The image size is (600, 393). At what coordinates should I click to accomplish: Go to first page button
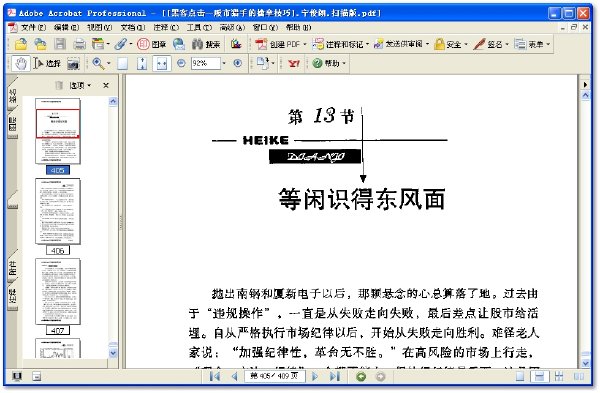tap(215, 377)
